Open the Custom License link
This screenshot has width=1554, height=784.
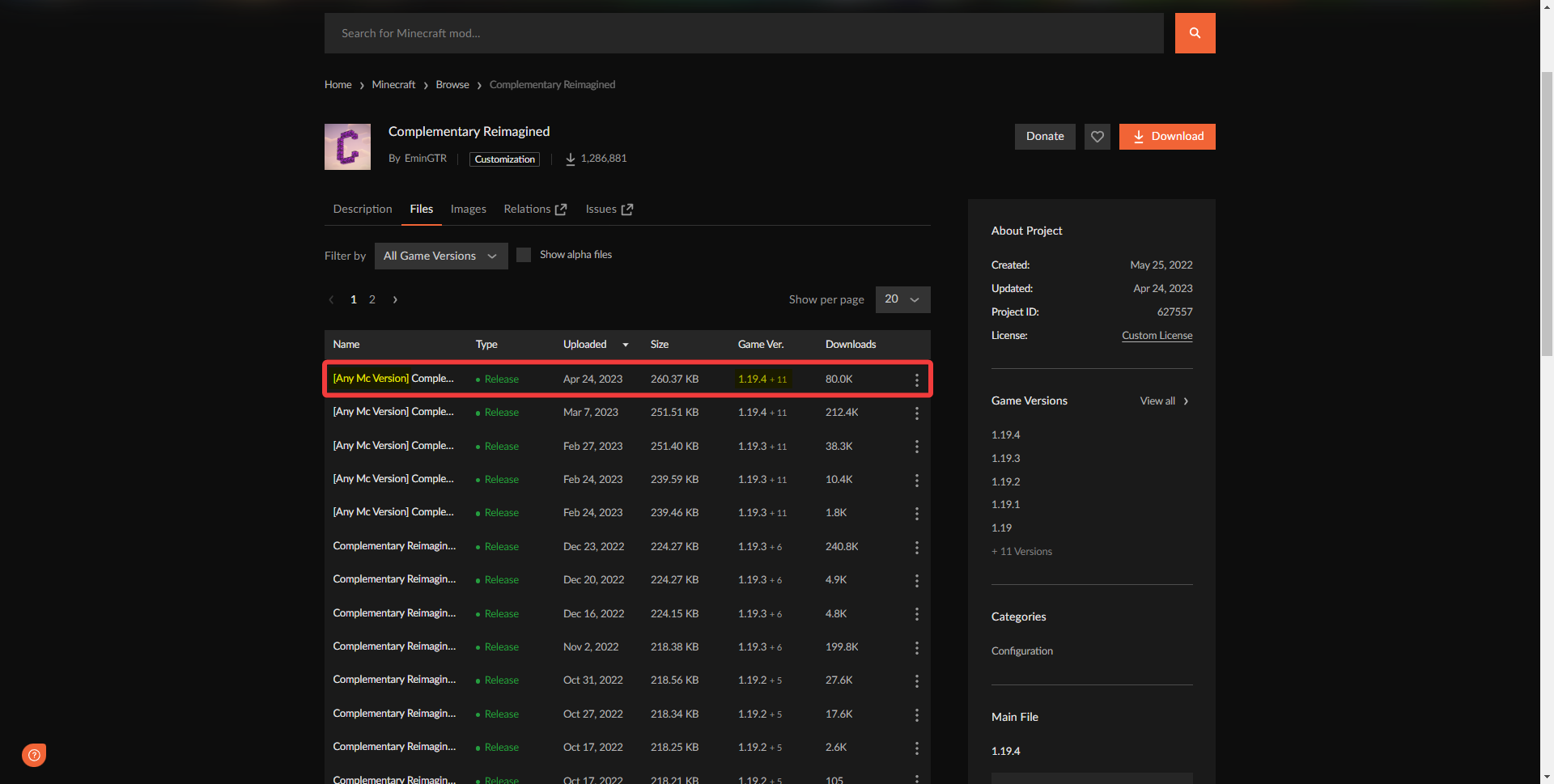(x=1157, y=336)
